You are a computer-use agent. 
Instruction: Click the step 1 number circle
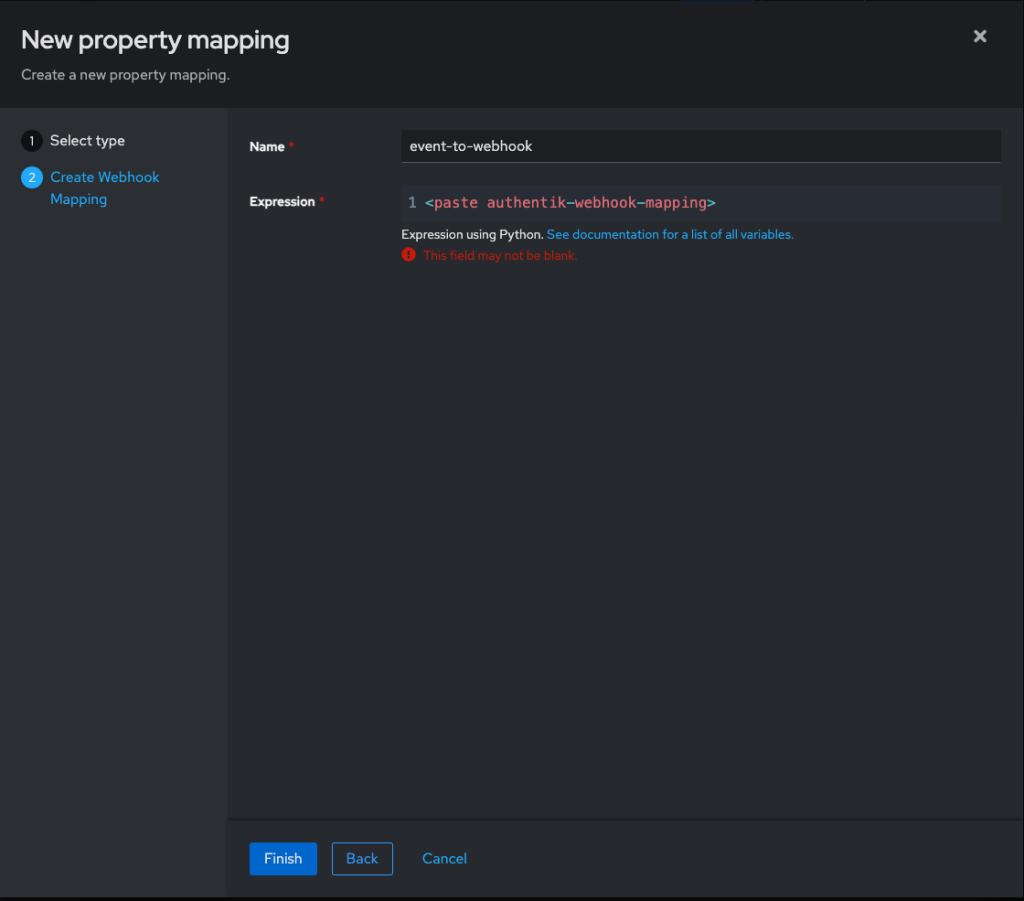31,141
